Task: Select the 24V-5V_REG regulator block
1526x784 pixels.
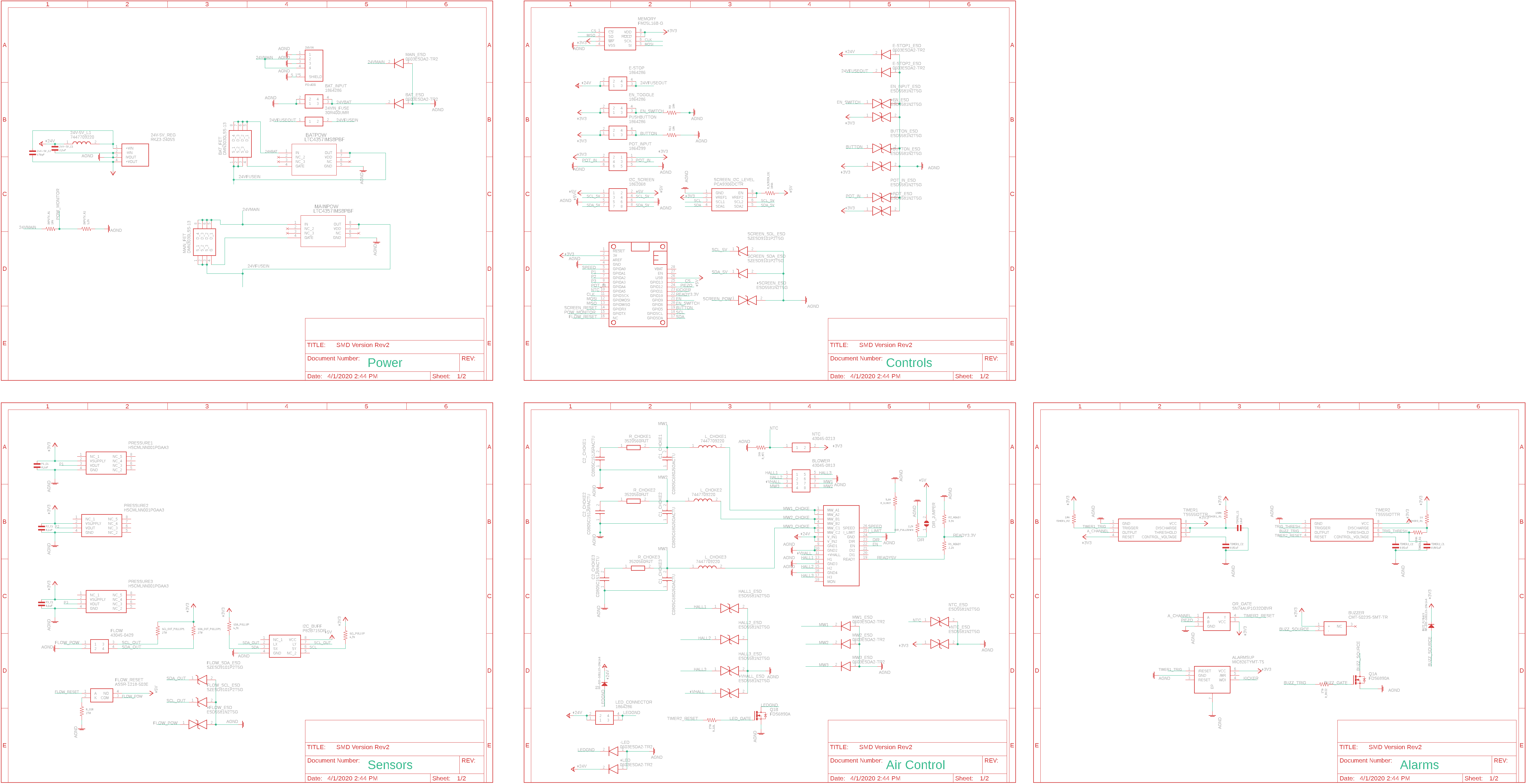Action: pyautogui.click(x=135, y=155)
